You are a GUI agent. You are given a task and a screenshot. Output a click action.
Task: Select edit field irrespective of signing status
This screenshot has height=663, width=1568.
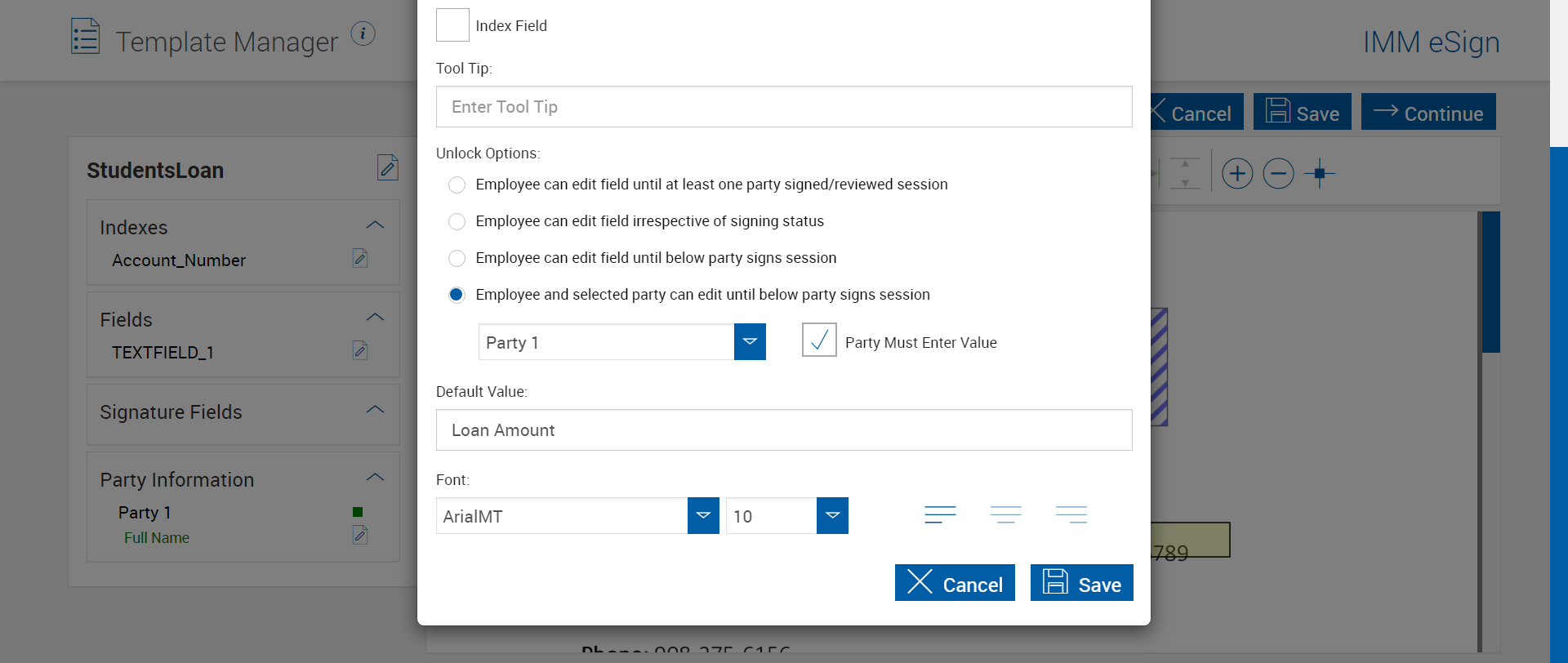[x=457, y=222]
